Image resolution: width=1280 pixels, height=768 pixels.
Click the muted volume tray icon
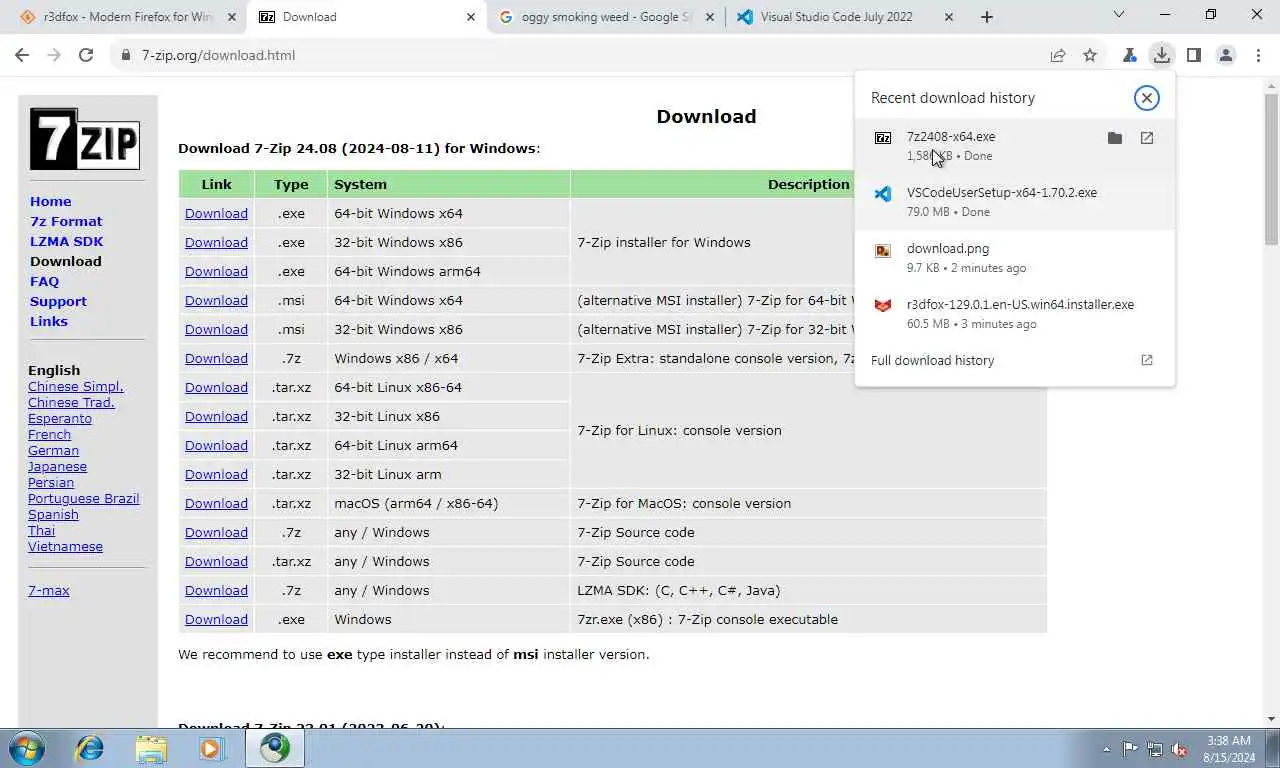click(x=1180, y=749)
